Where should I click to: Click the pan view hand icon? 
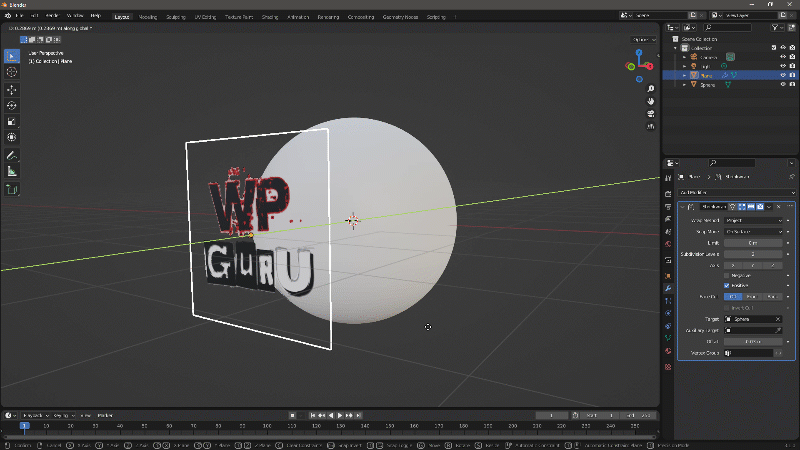point(651,101)
